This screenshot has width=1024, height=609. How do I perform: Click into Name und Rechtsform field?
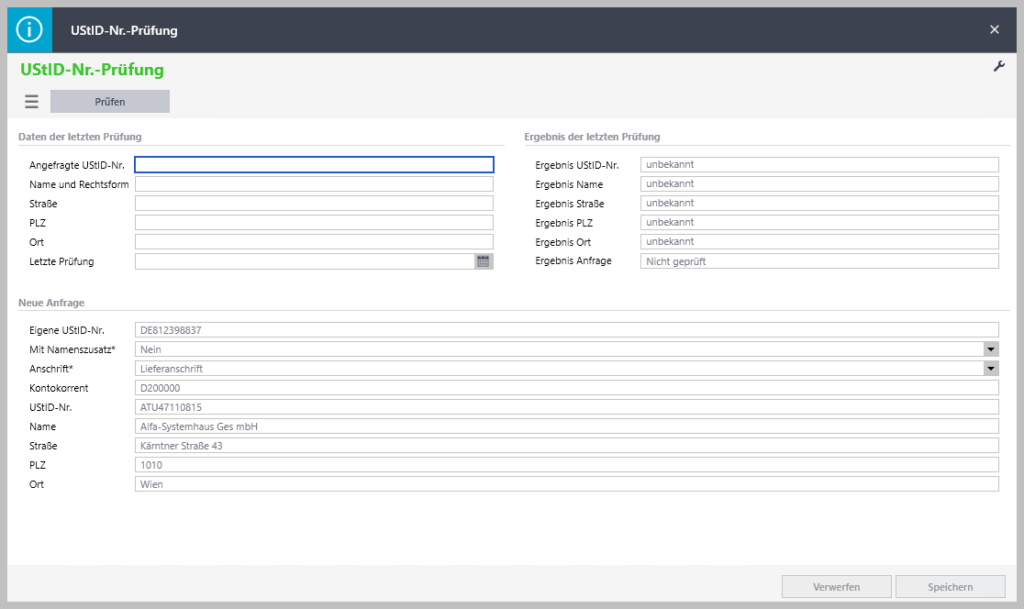[x=314, y=184]
